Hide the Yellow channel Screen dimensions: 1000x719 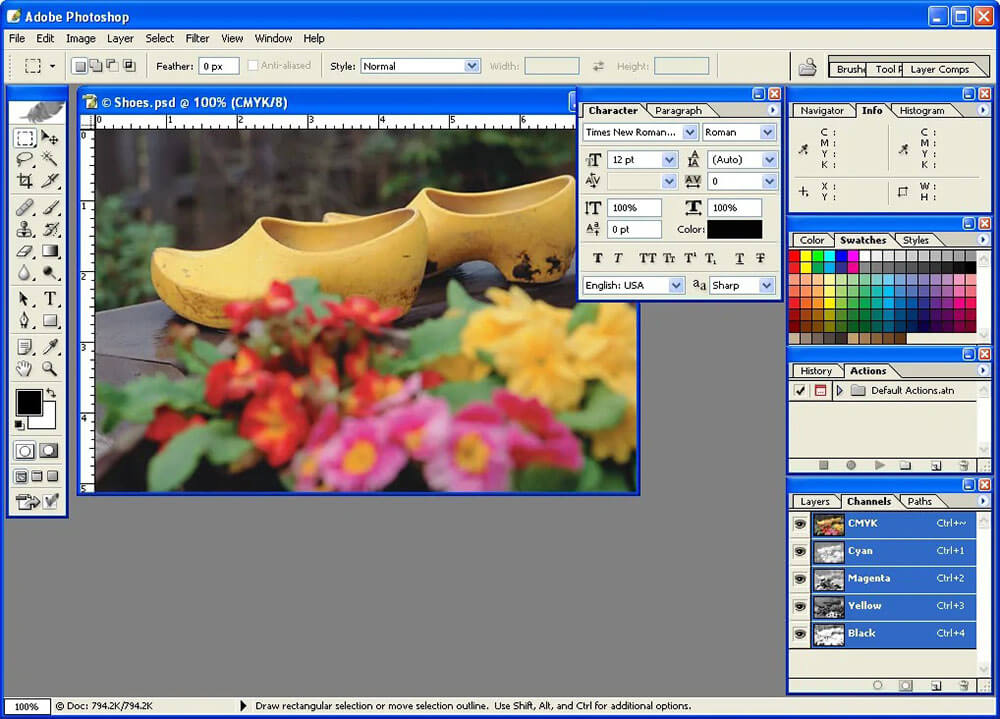pyautogui.click(x=800, y=606)
